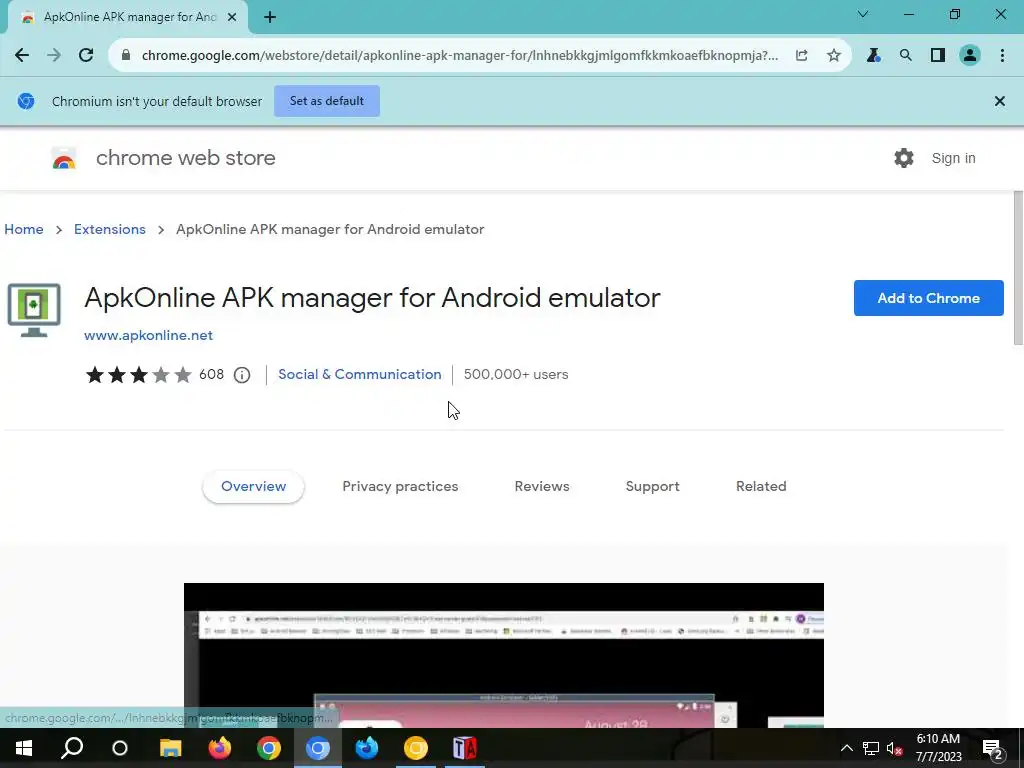The width and height of the screenshot is (1024, 768).
Task: Click the 608 ratings count
Action: tap(212, 374)
